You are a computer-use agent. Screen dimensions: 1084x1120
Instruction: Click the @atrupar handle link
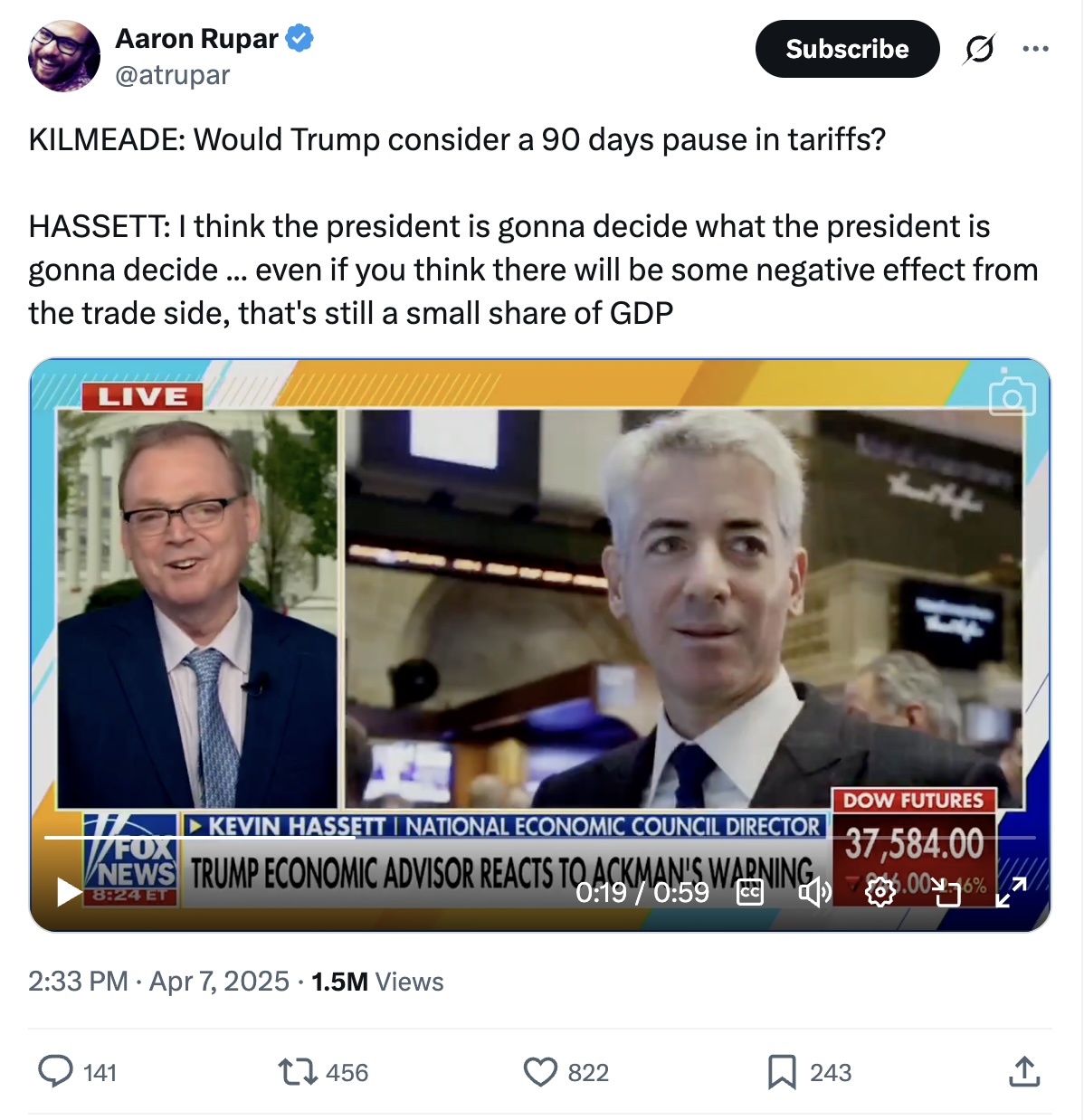click(173, 75)
